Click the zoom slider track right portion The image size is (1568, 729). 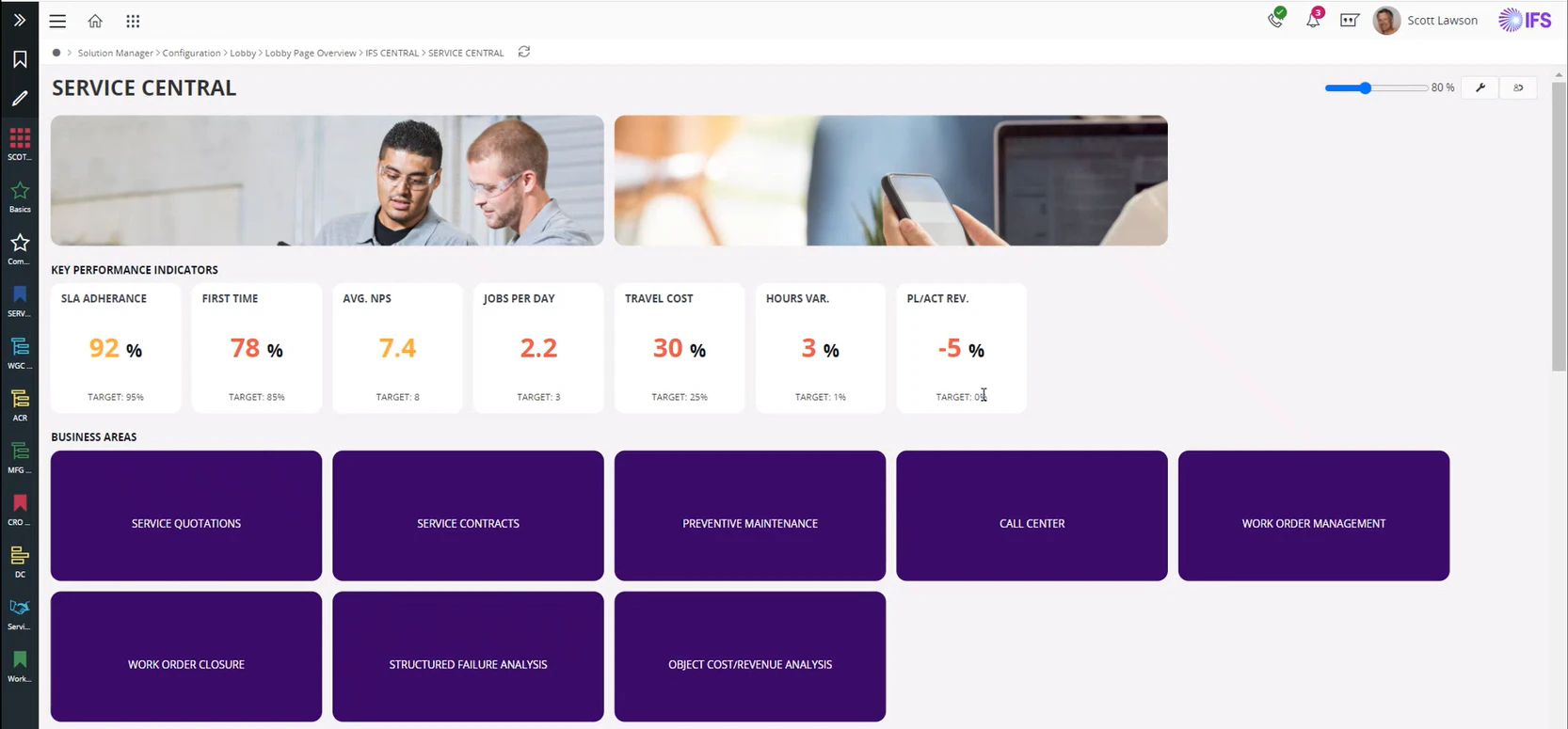(x=1400, y=87)
